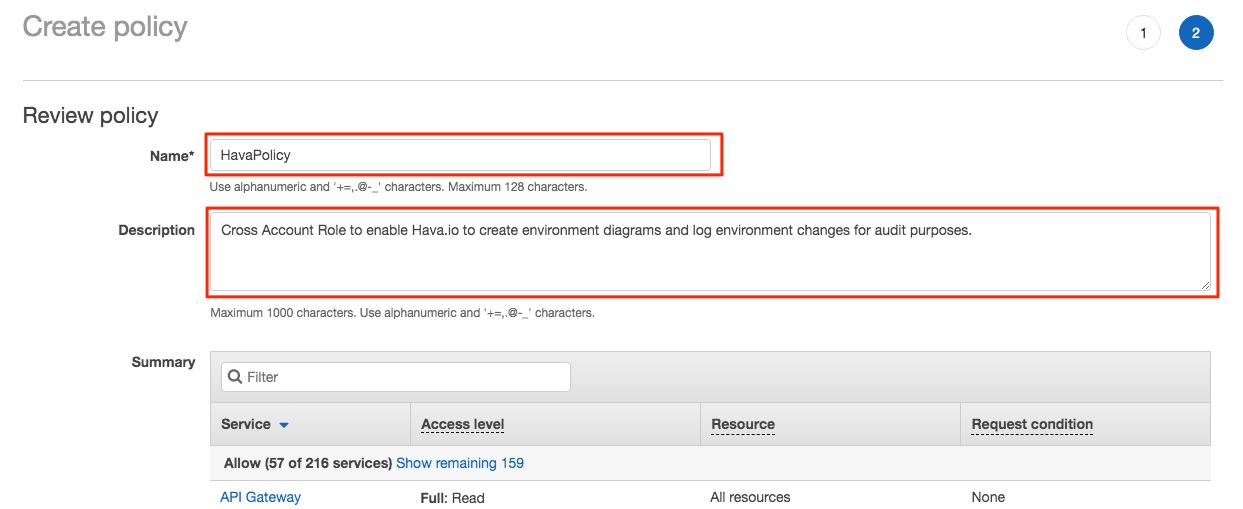The height and width of the screenshot is (509, 1243).
Task: Toggle the Service column sort arrow
Action: coord(284,425)
